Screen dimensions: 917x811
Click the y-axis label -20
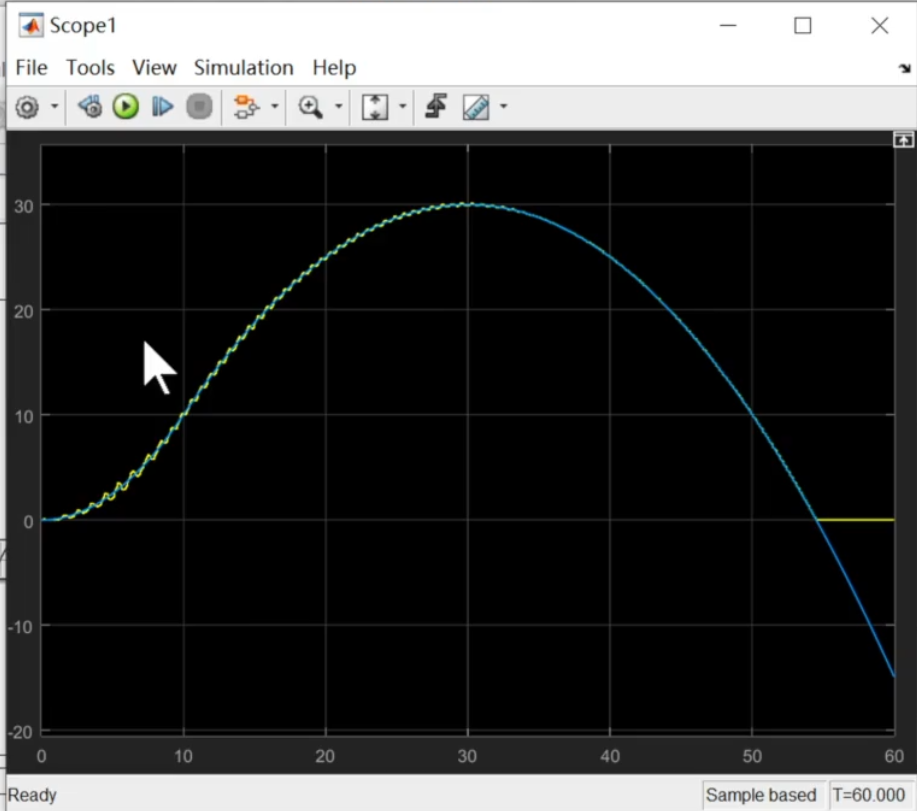(20, 732)
